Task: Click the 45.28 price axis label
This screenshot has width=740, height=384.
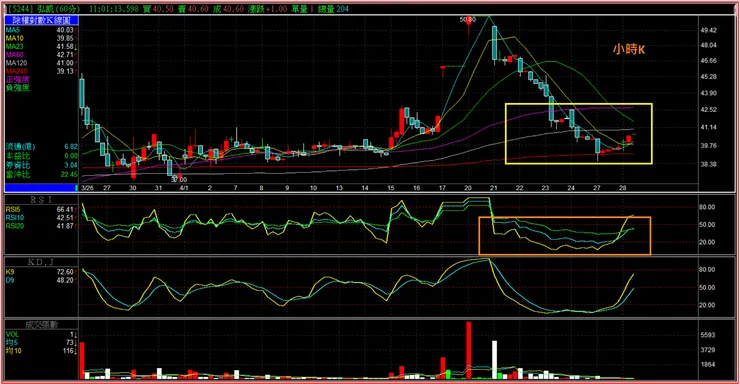Action: (709, 76)
